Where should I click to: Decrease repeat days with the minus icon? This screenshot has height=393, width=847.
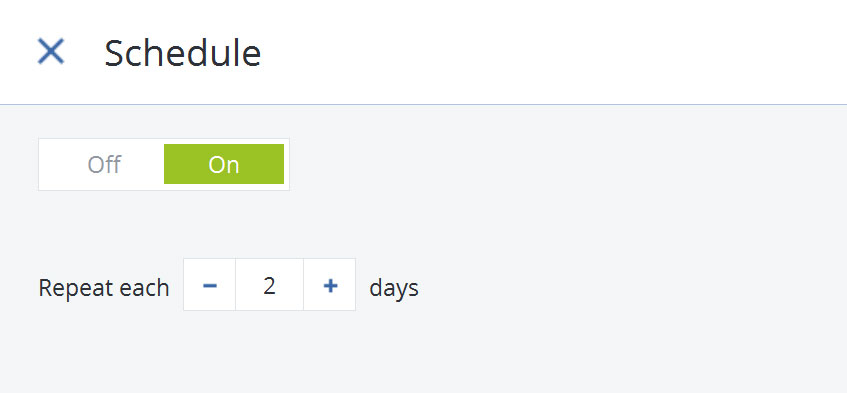[210, 284]
